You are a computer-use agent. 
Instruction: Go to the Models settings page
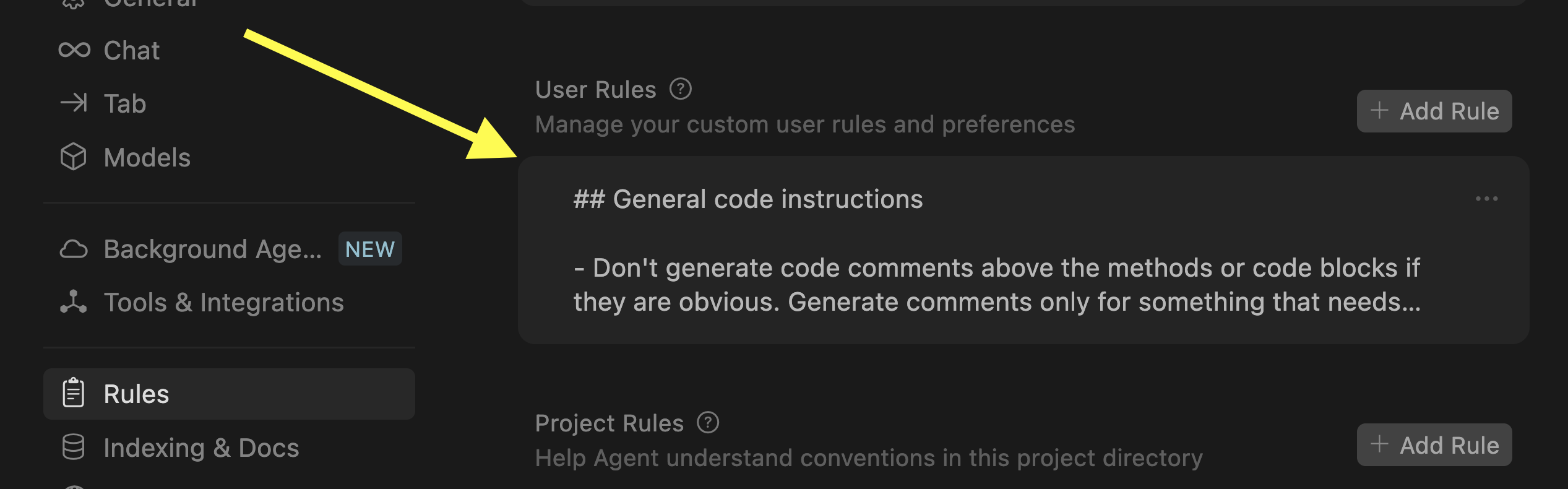tap(147, 157)
